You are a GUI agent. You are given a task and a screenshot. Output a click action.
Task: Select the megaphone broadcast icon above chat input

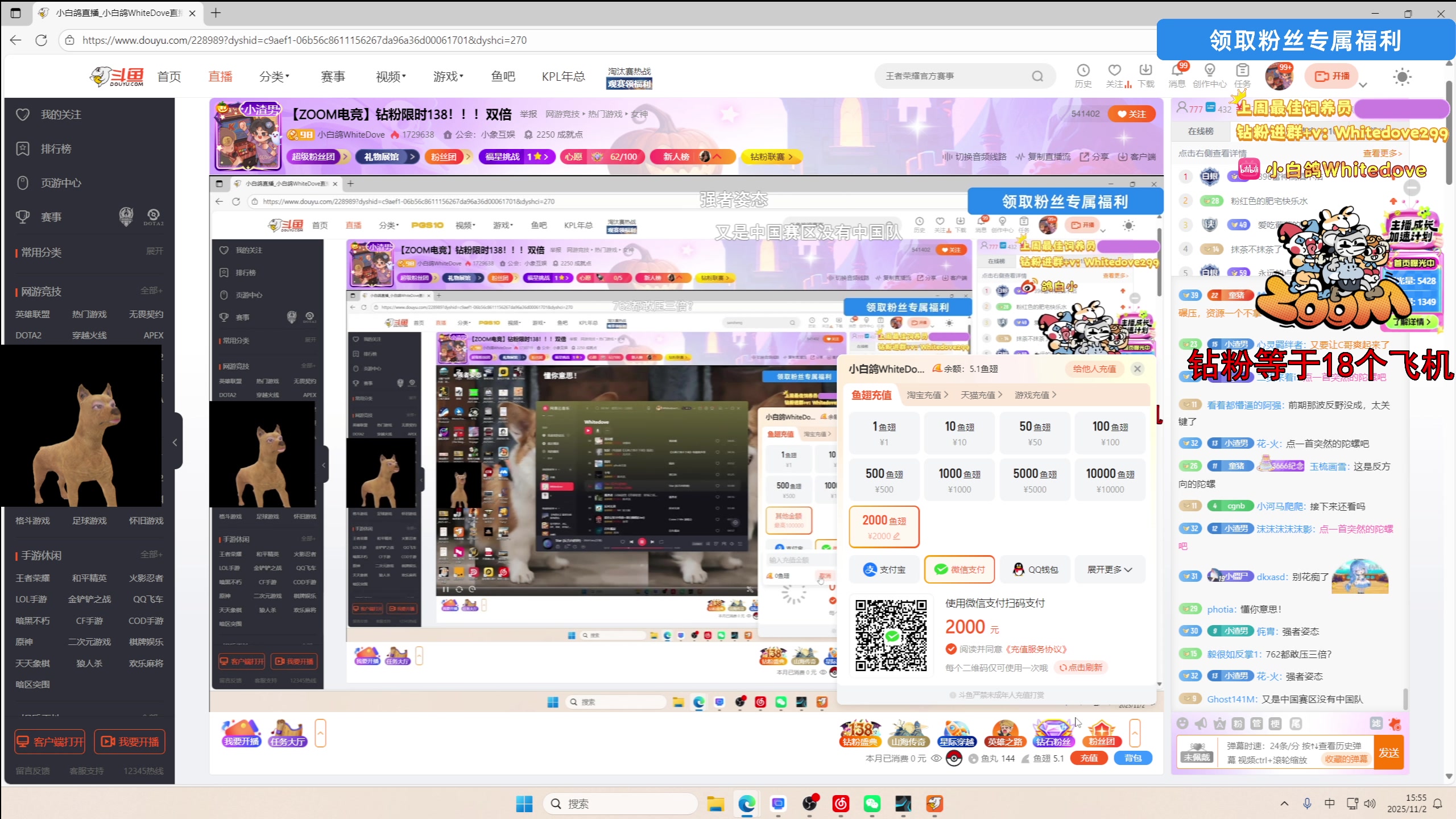point(1201,723)
